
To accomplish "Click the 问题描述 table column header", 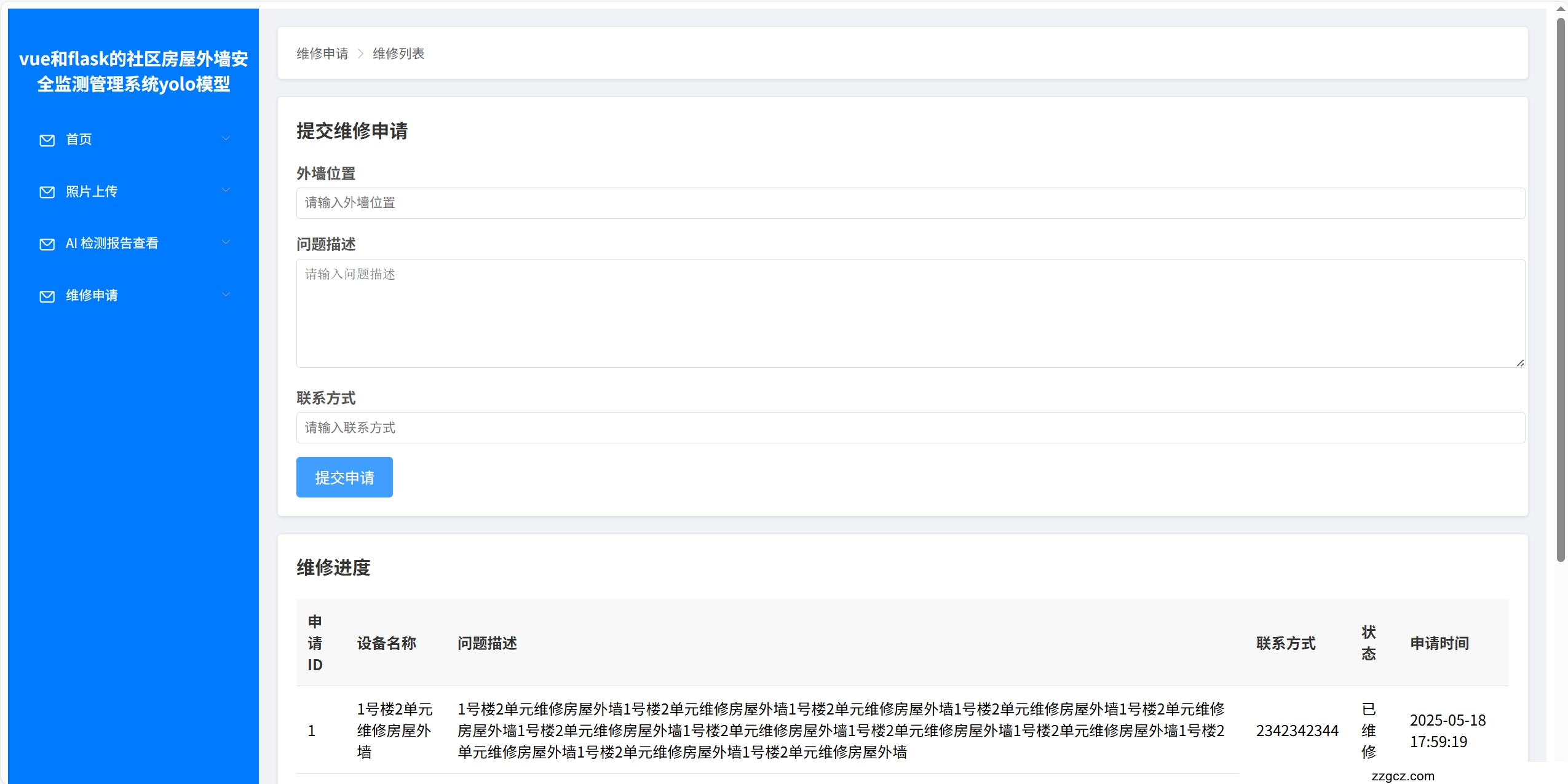I will pyautogui.click(x=487, y=643).
